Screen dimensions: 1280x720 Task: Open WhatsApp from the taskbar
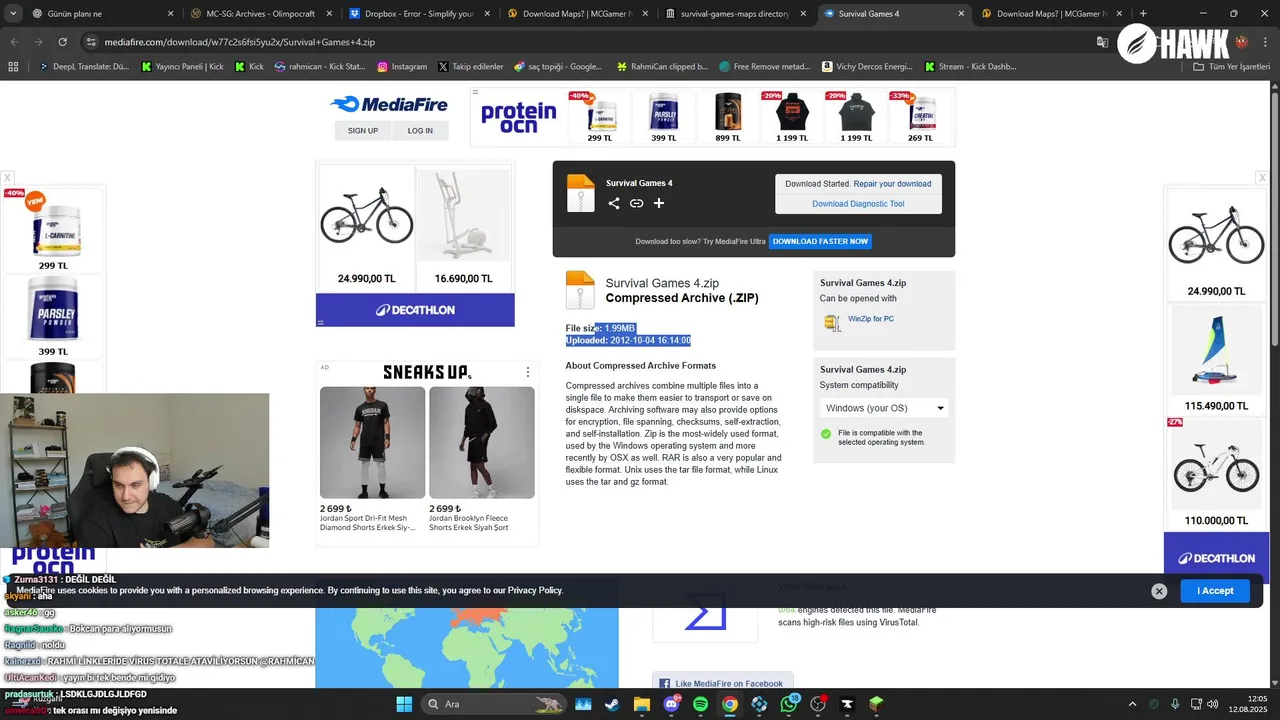(789, 704)
